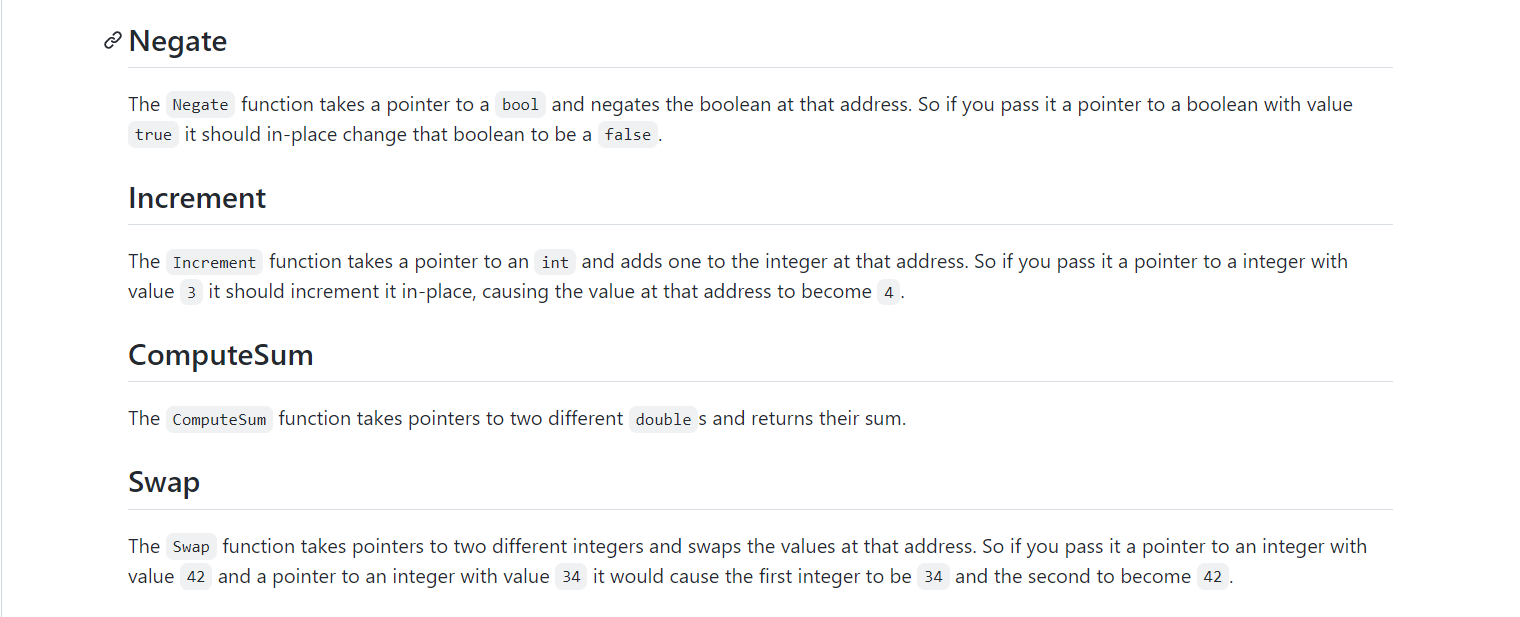Click the 'int' inline code chip

pos(555,262)
